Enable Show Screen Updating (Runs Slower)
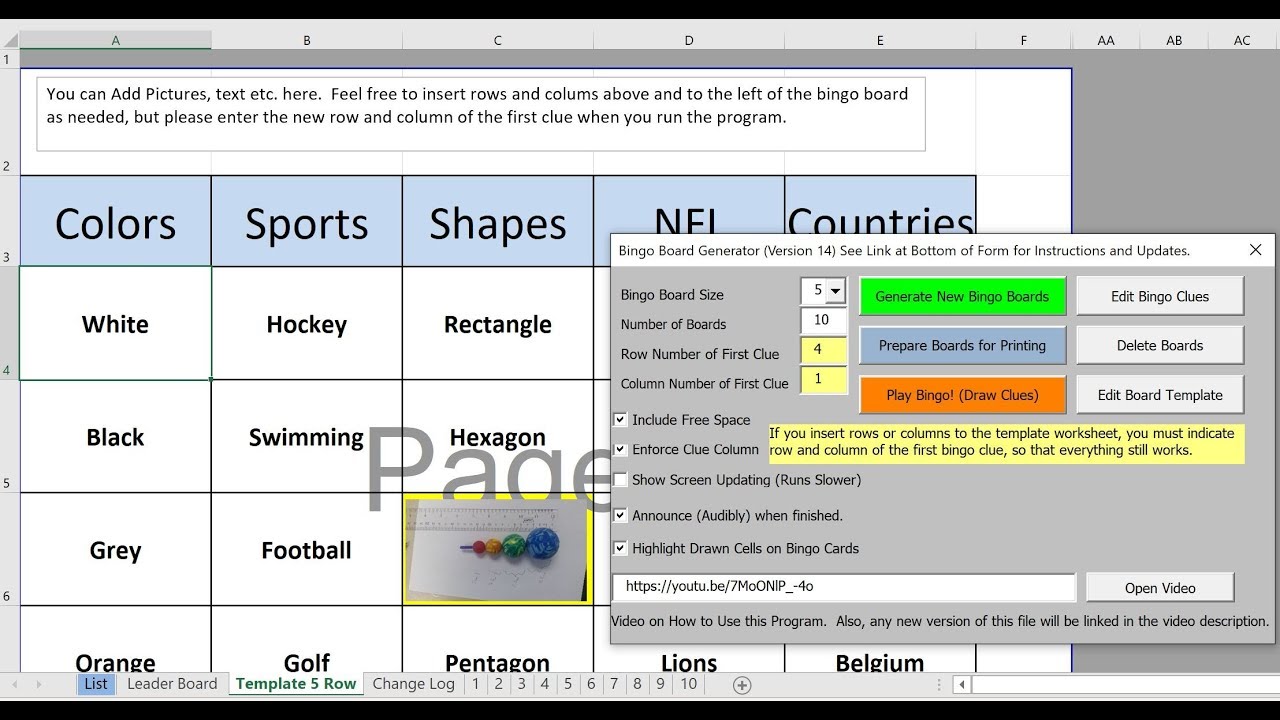The height and width of the screenshot is (720, 1280). point(621,480)
